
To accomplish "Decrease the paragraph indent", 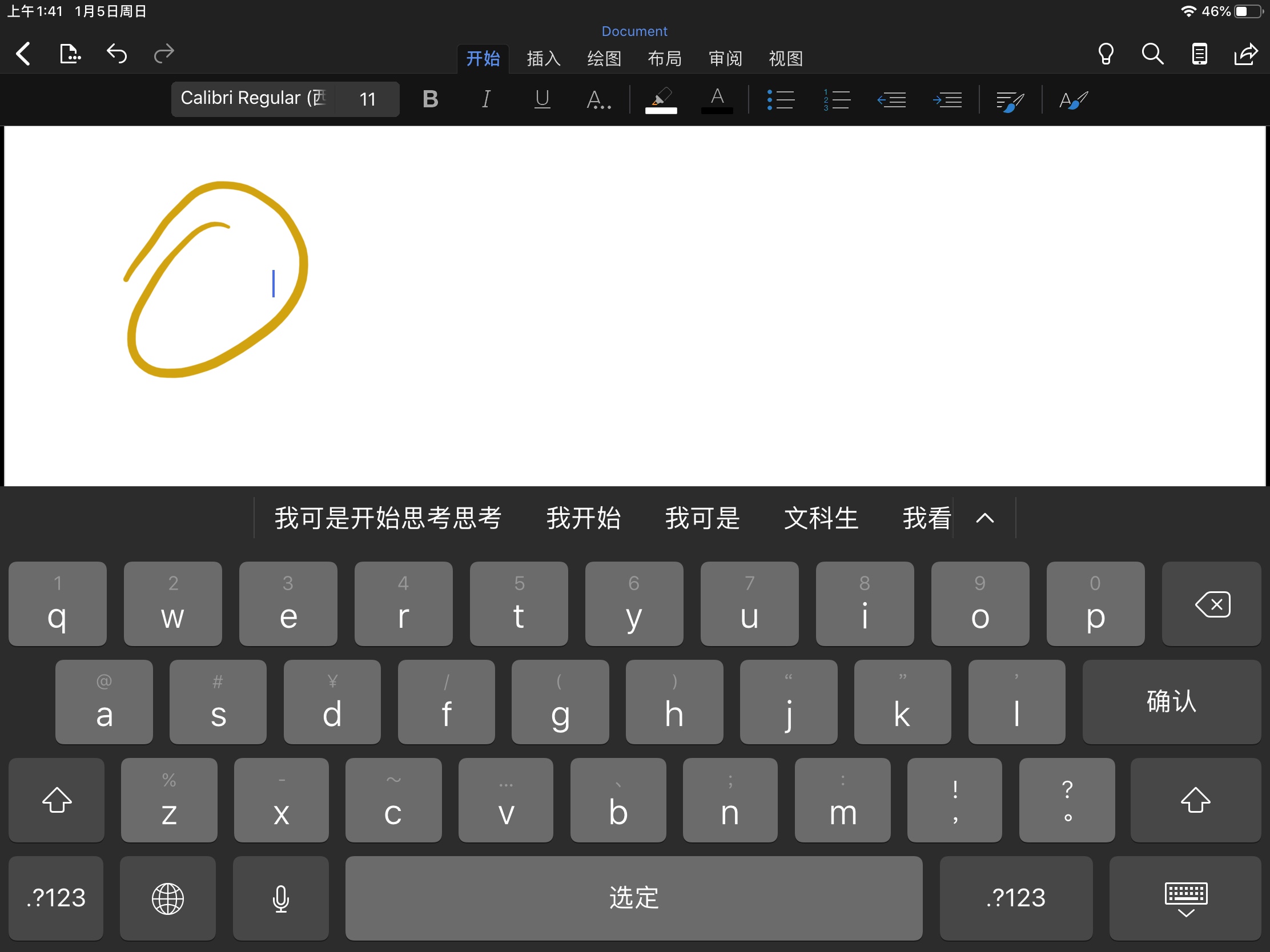I will [x=891, y=99].
